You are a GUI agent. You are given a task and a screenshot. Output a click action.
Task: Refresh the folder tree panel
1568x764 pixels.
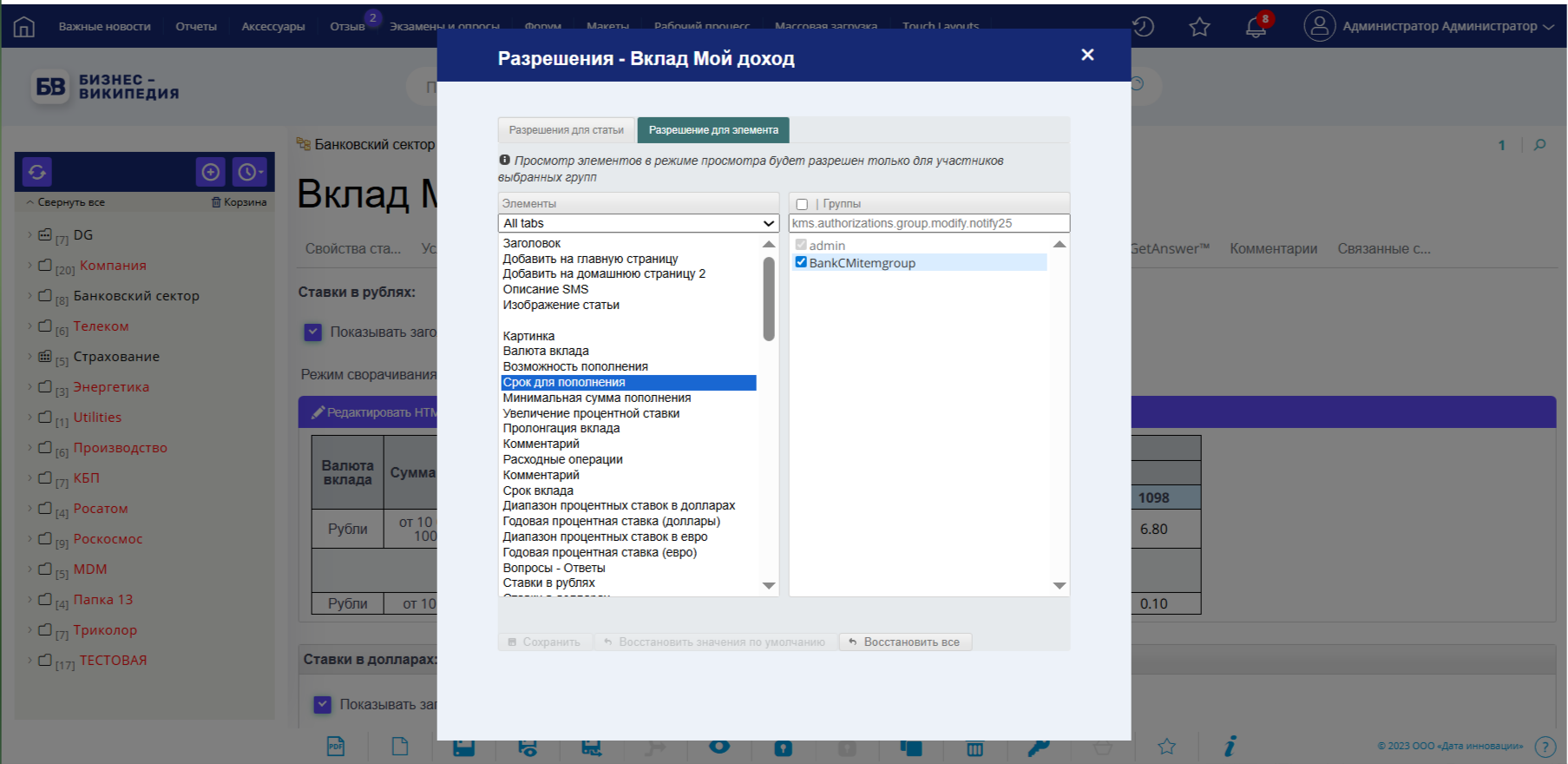click(x=37, y=172)
